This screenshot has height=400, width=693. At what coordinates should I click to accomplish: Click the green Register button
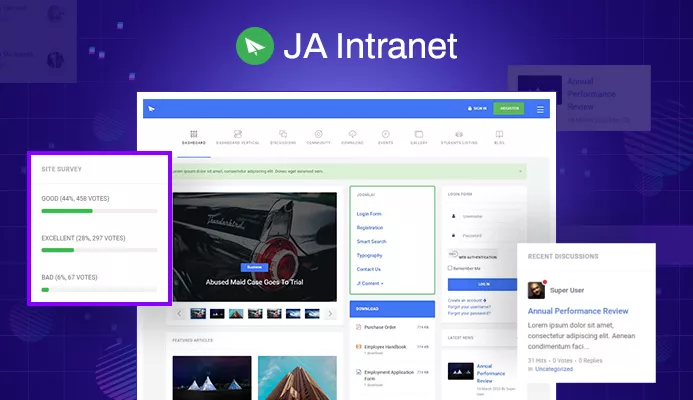[x=509, y=108]
